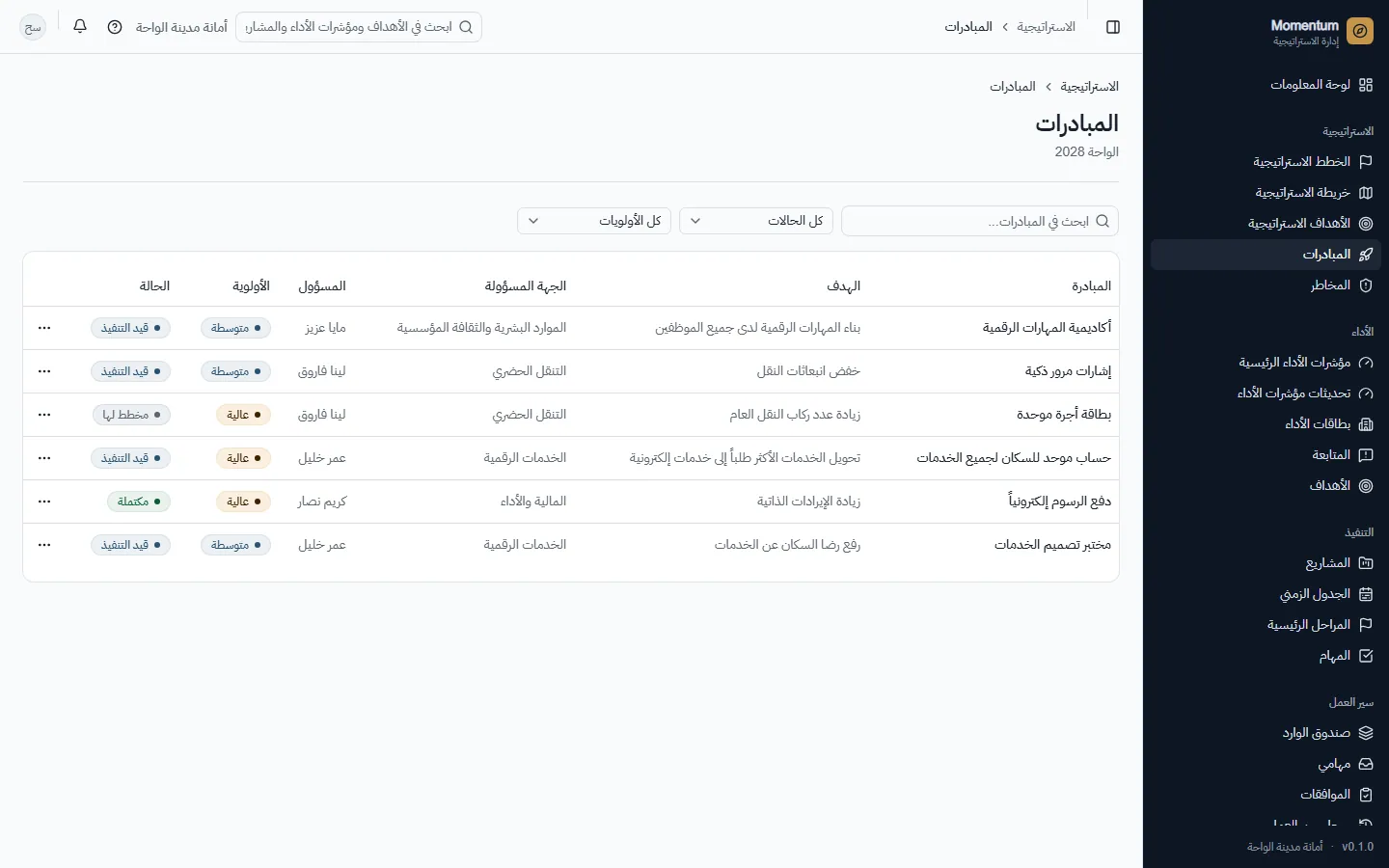Open the notifications bell
The image size is (1389, 868).
point(80,27)
